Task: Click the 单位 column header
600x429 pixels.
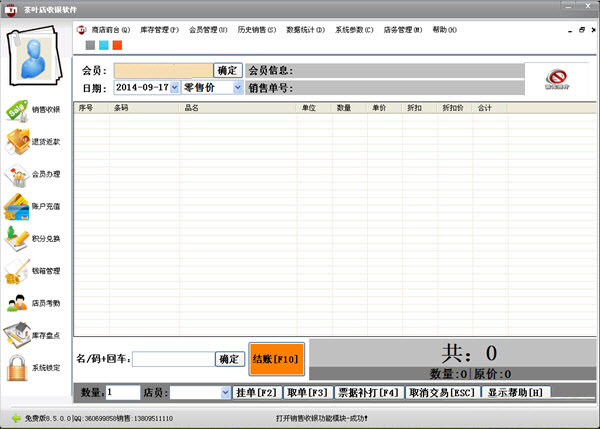Action: 314,108
